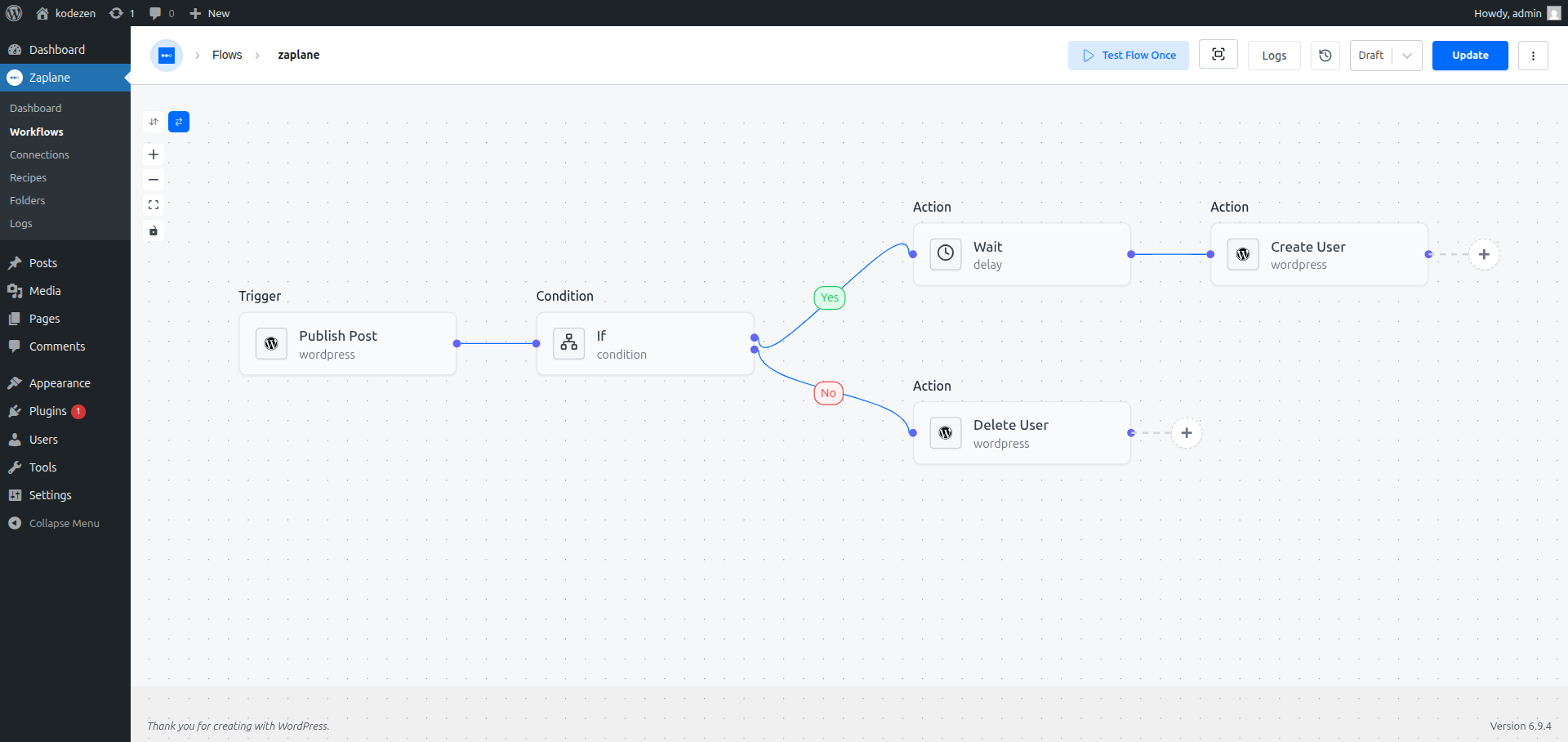Image resolution: width=1568 pixels, height=742 pixels.
Task: Click the WordPress icon on Publish Post
Action: [x=272, y=344]
